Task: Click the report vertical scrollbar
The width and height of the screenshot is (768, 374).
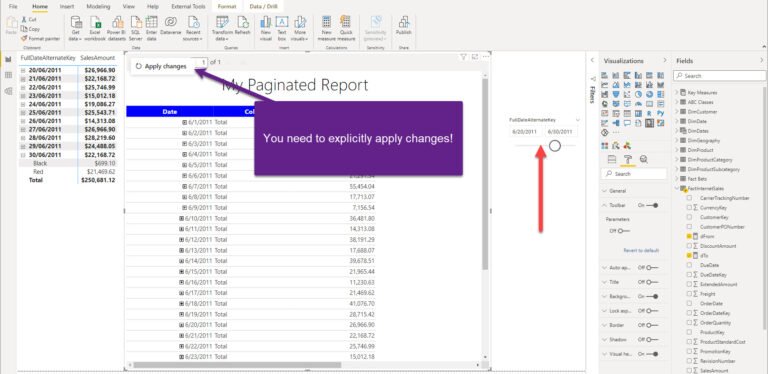Action: (485, 174)
